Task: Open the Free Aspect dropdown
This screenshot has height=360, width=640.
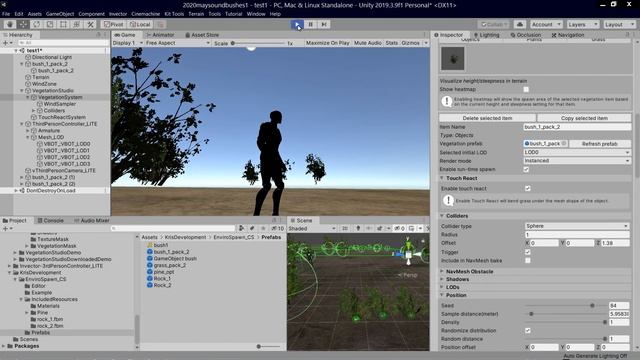Action: click(x=178, y=43)
